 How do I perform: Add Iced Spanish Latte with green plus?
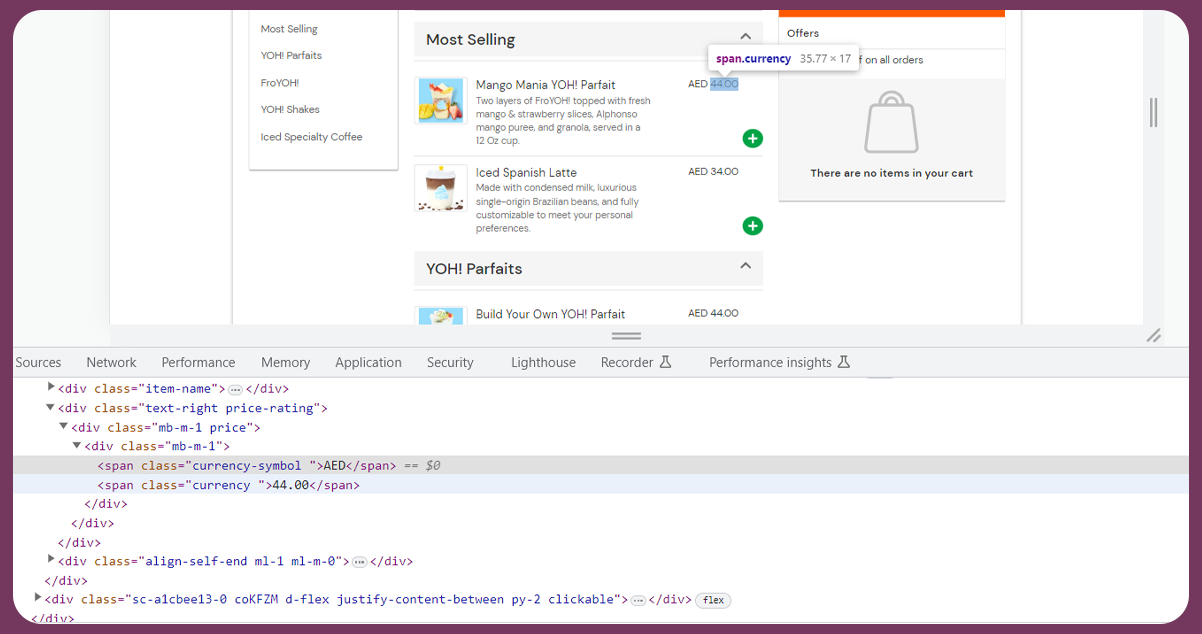[x=752, y=226]
